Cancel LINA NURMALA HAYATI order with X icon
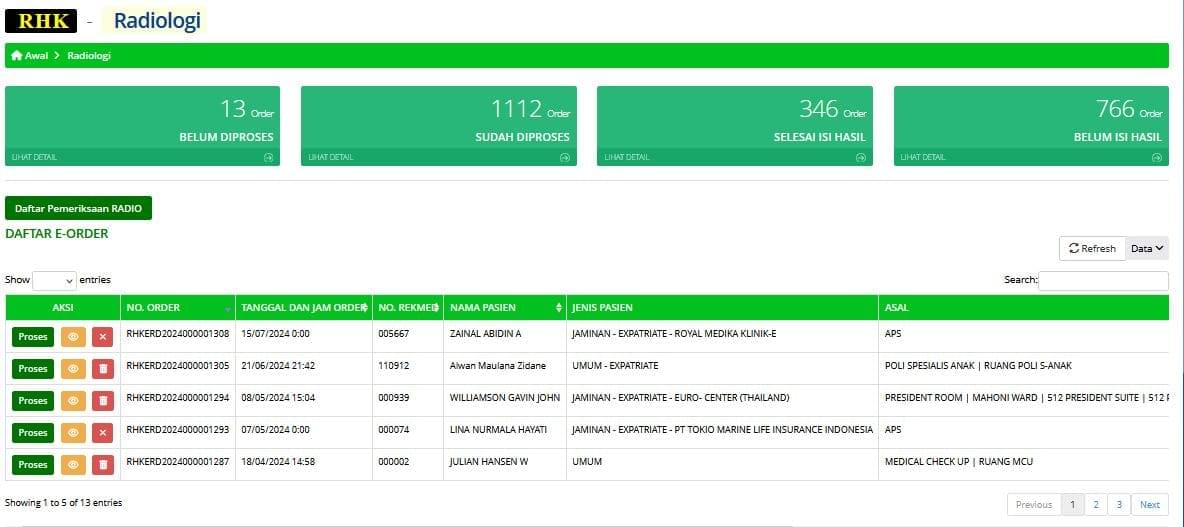Screen dimensions: 1184x527 (102, 433)
